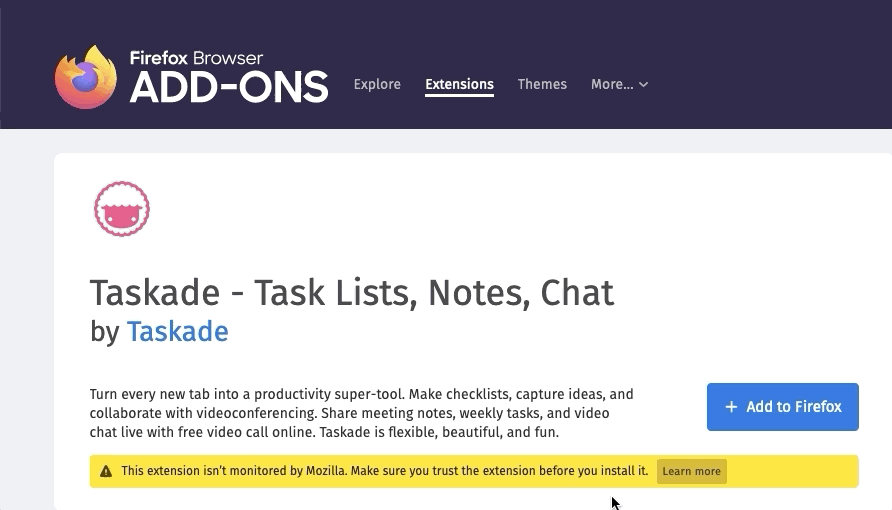Click the Taskade extension title heading
The image size is (892, 510).
351,293
